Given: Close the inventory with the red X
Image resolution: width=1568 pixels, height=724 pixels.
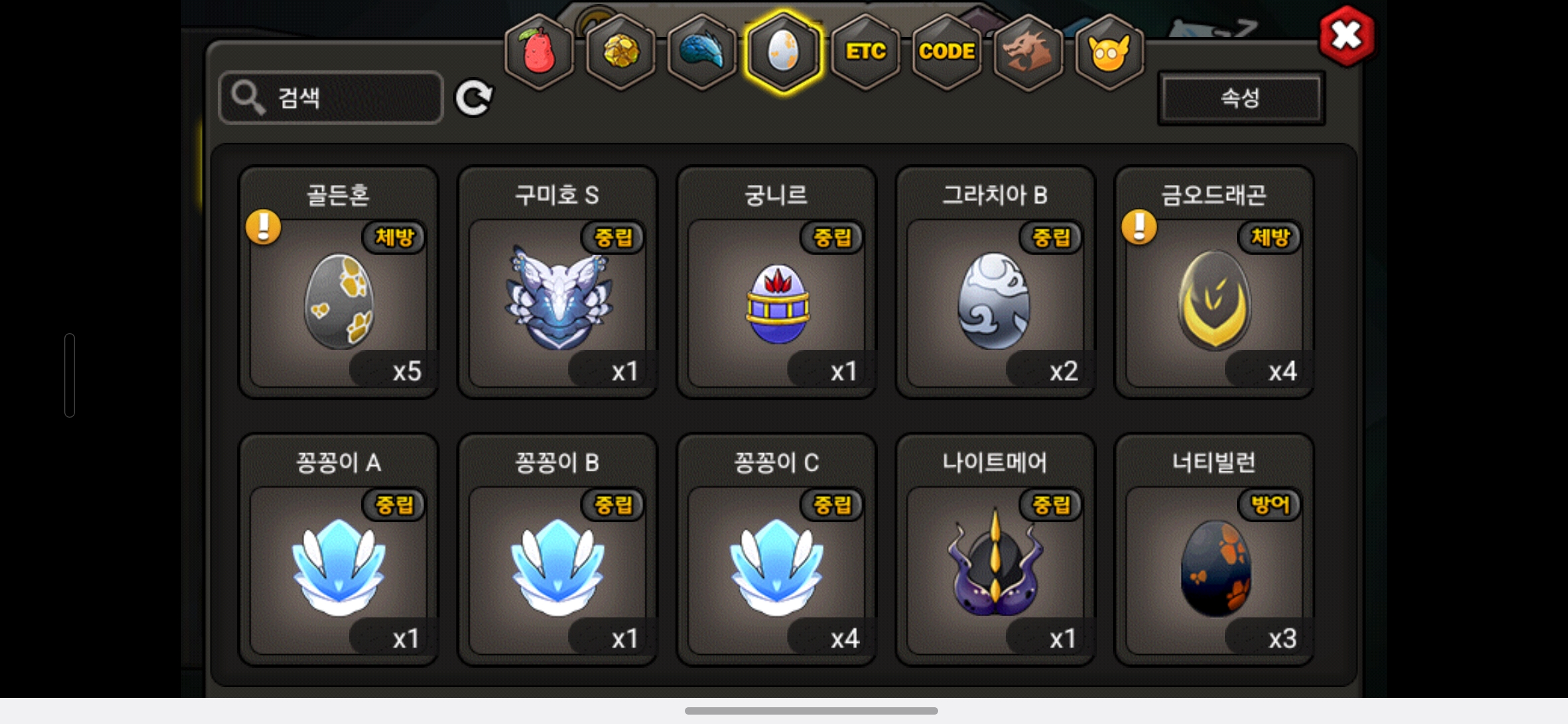Looking at the screenshot, I should click(1346, 36).
